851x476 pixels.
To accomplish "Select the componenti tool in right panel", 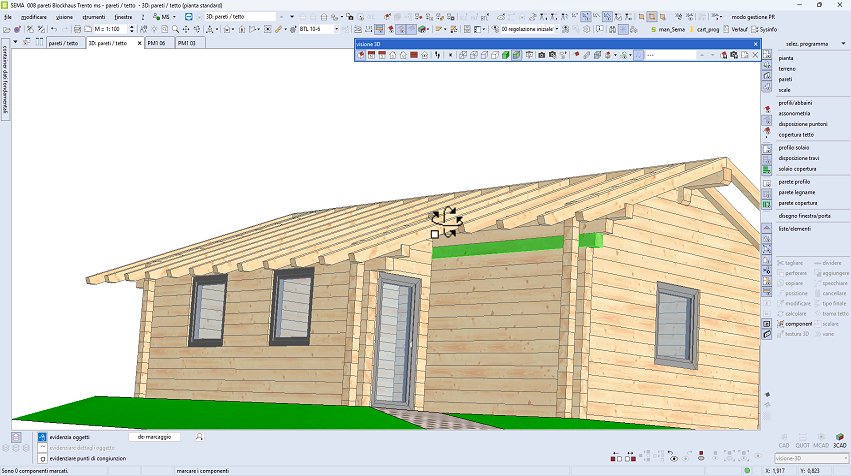I will pos(797,324).
